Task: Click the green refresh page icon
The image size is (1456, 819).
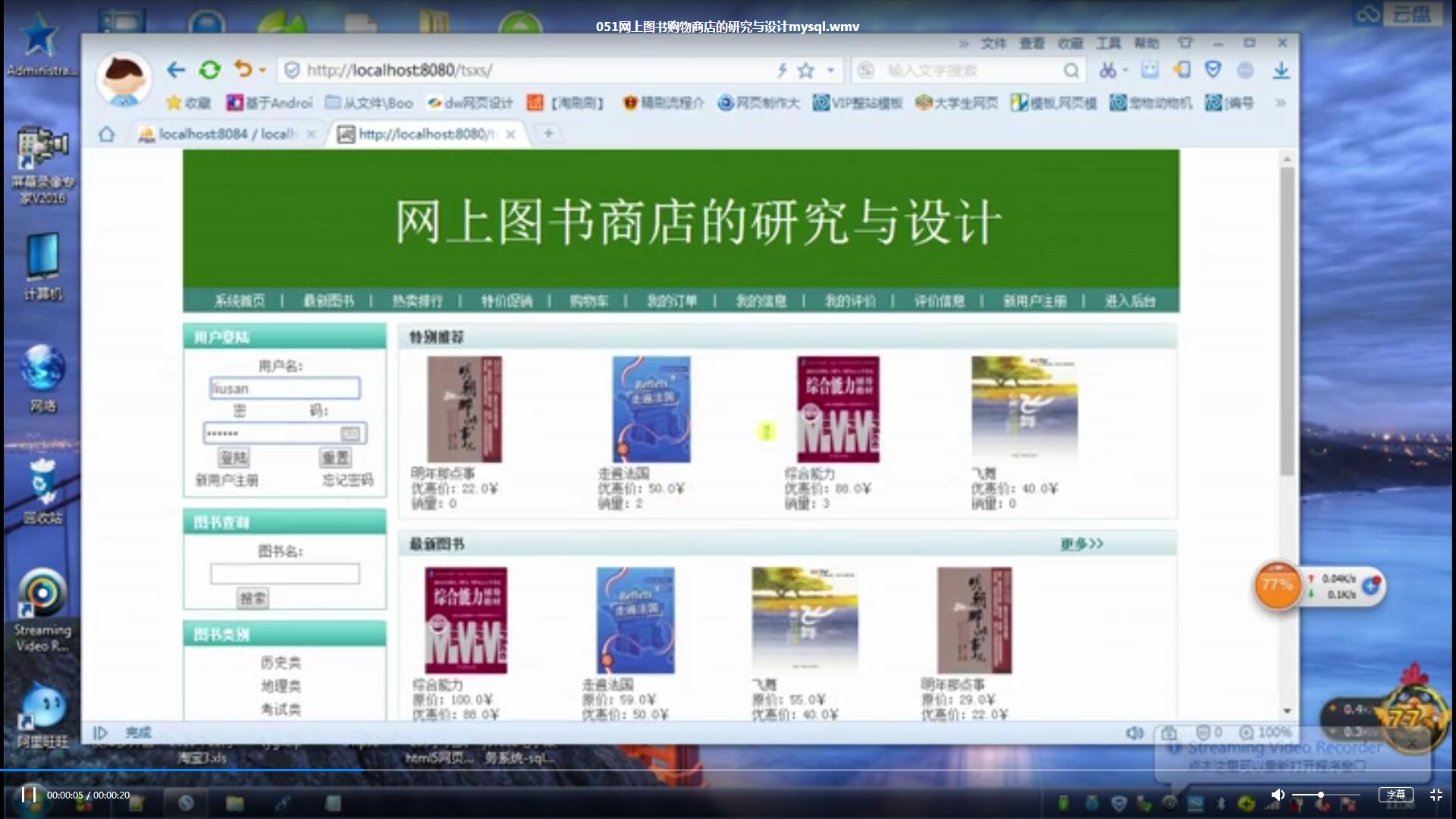Action: pos(209,70)
